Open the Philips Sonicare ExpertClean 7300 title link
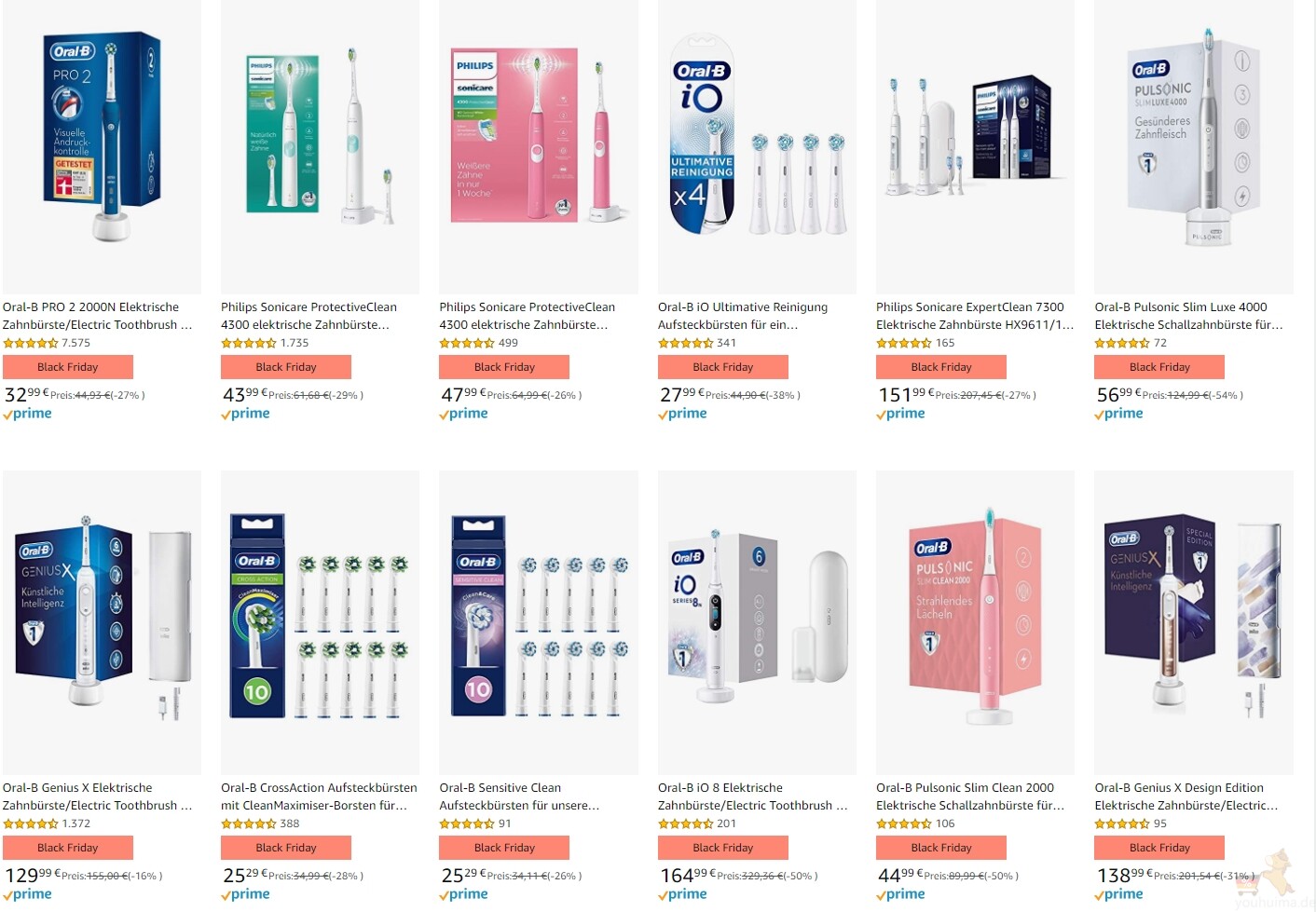1316x912 pixels. click(975, 316)
